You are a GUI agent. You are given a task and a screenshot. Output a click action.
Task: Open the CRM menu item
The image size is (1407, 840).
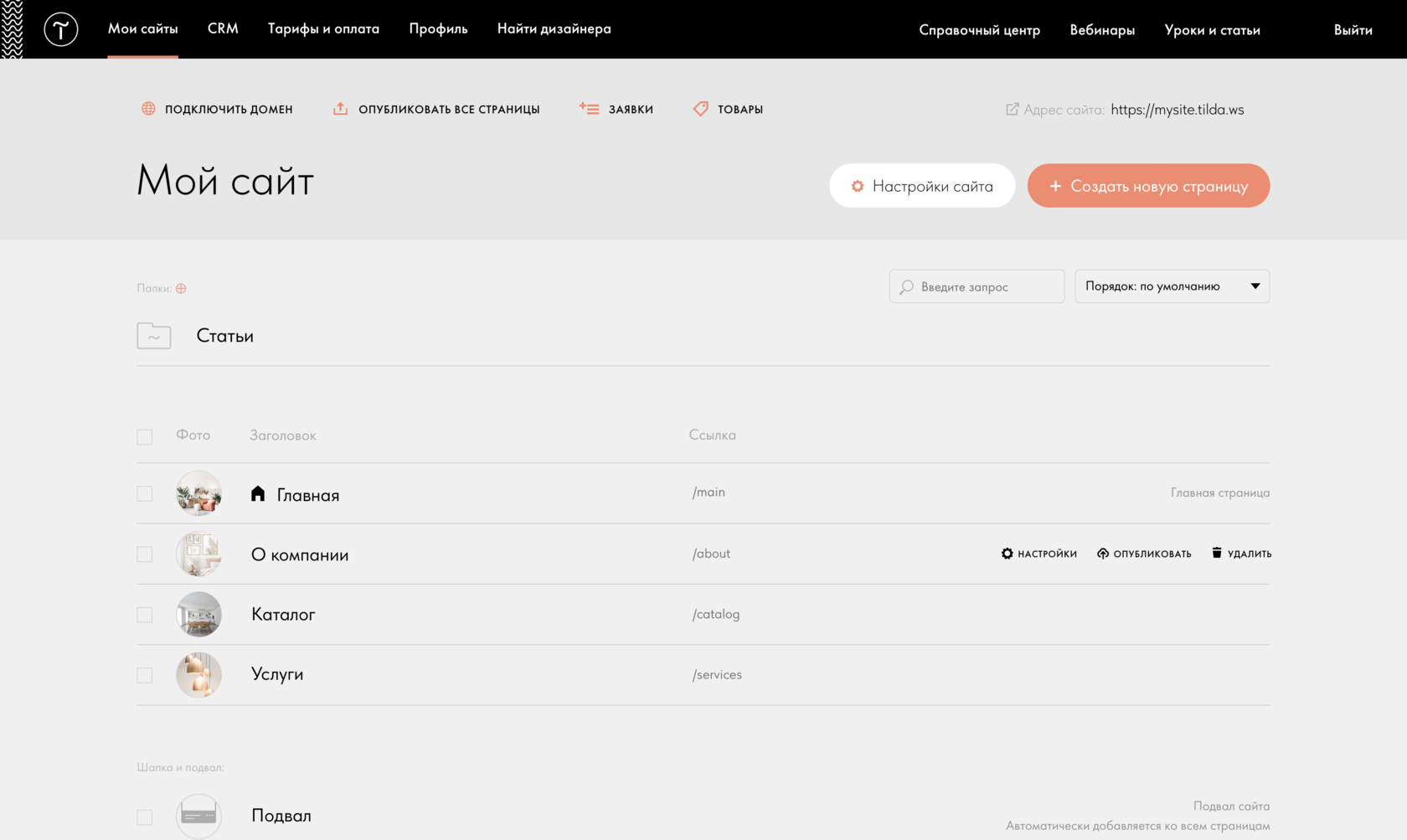tap(223, 28)
